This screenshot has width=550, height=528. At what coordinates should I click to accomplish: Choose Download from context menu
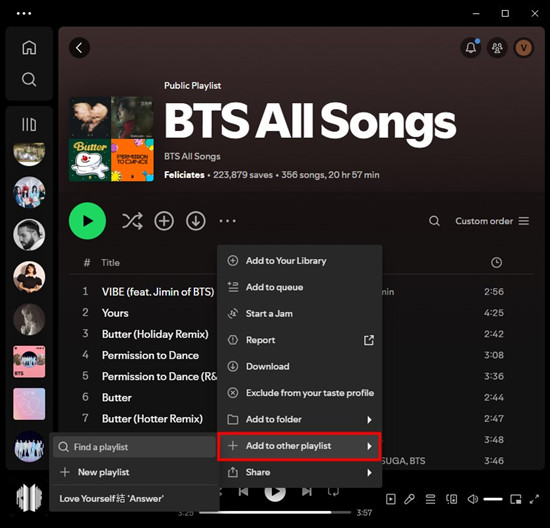coord(300,367)
